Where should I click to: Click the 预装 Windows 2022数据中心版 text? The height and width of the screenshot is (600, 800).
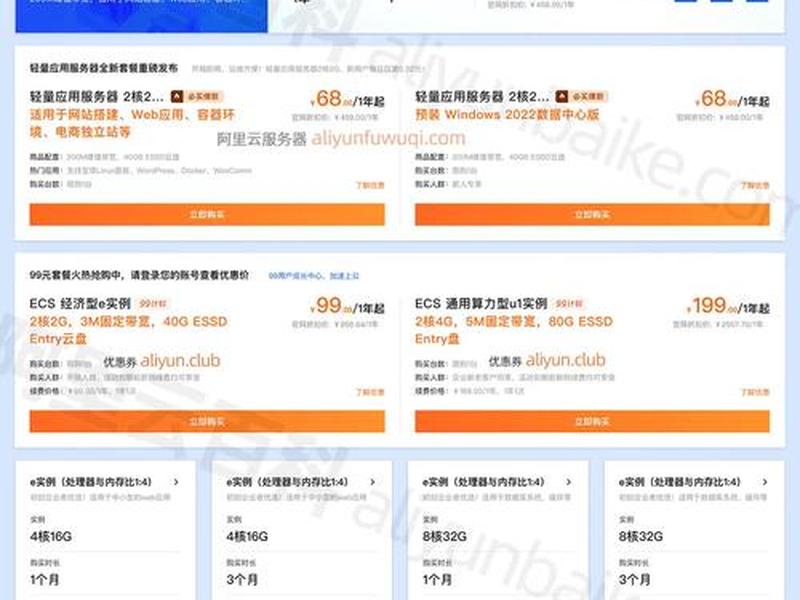click(x=507, y=114)
